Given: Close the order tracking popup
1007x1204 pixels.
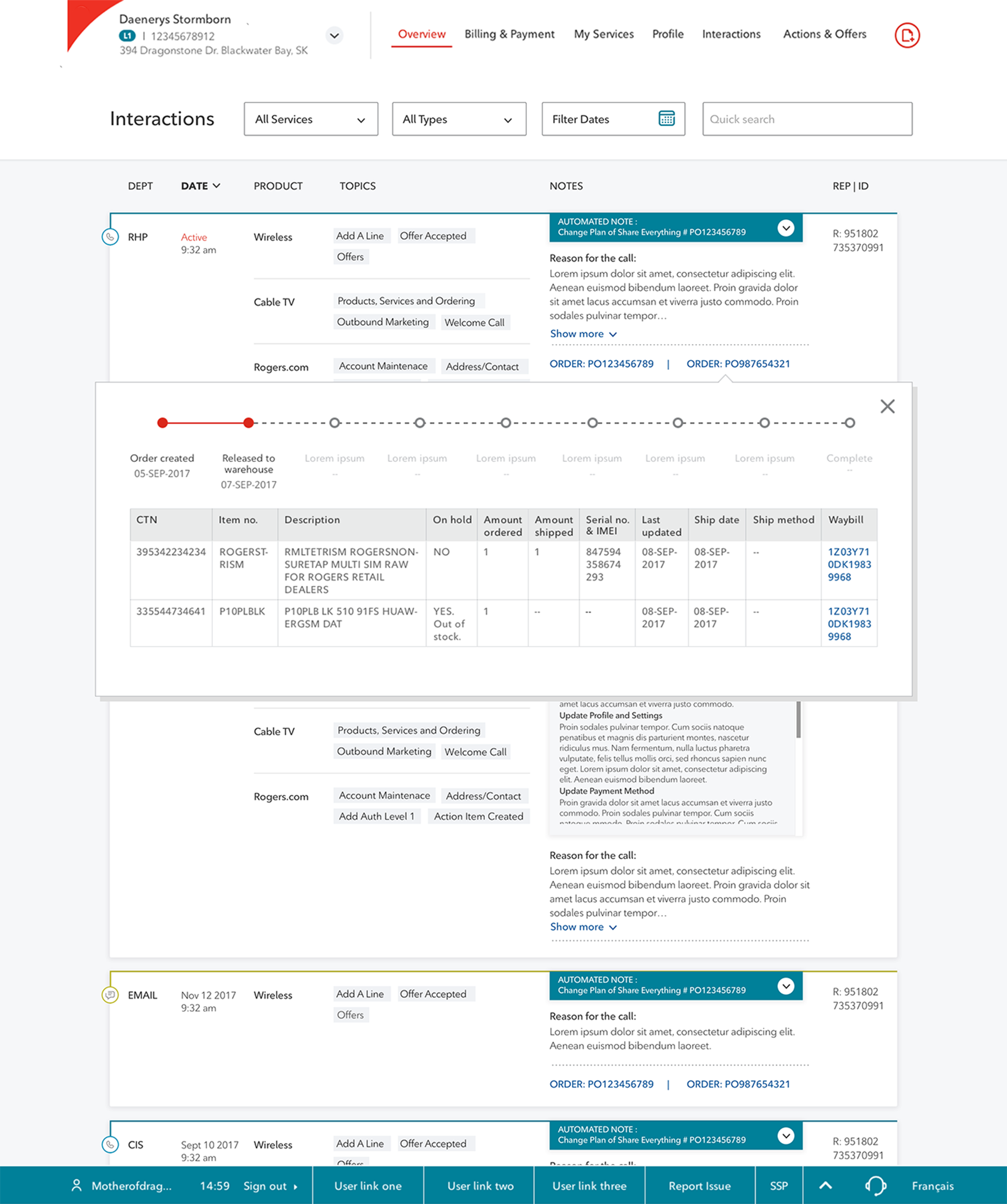Looking at the screenshot, I should 887,407.
